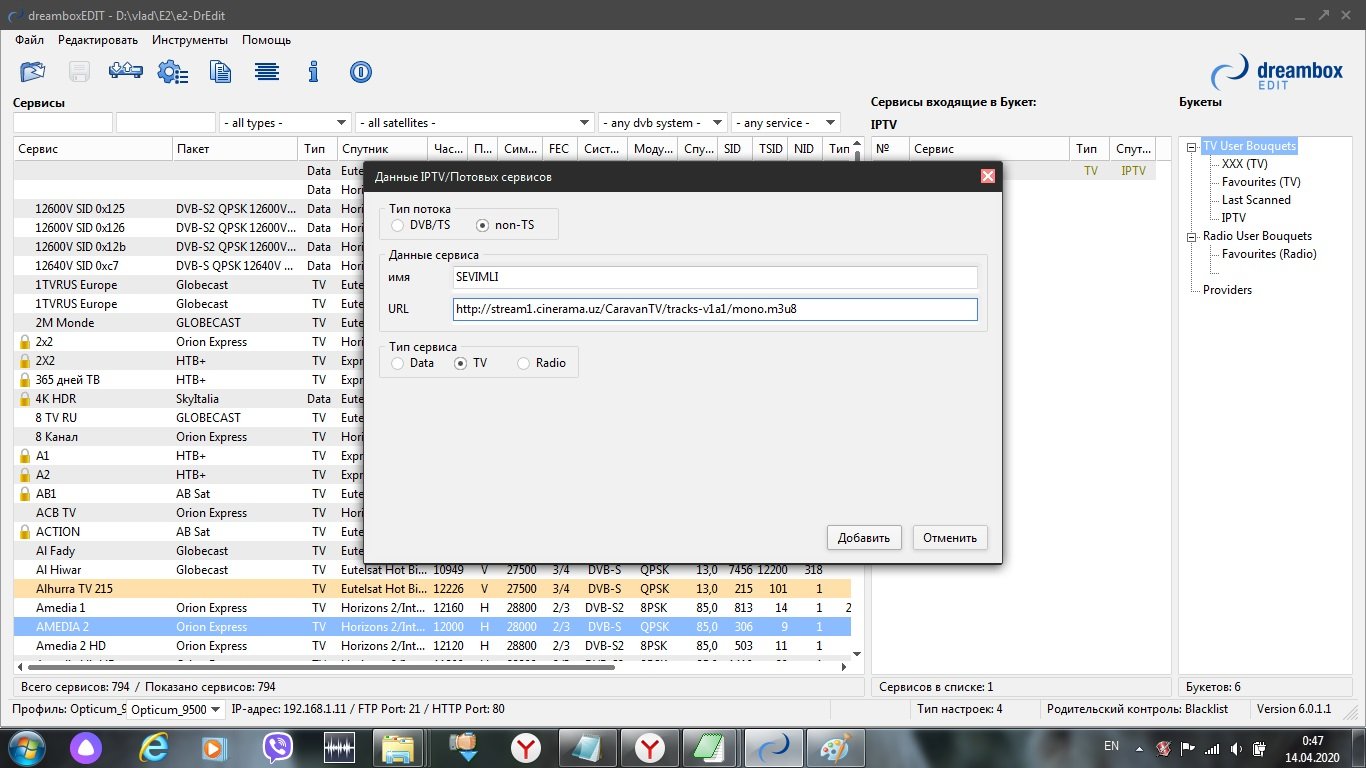Viewport: 1366px width, 768px height.
Task: Click the horizontal lines list icon
Action: [x=266, y=72]
